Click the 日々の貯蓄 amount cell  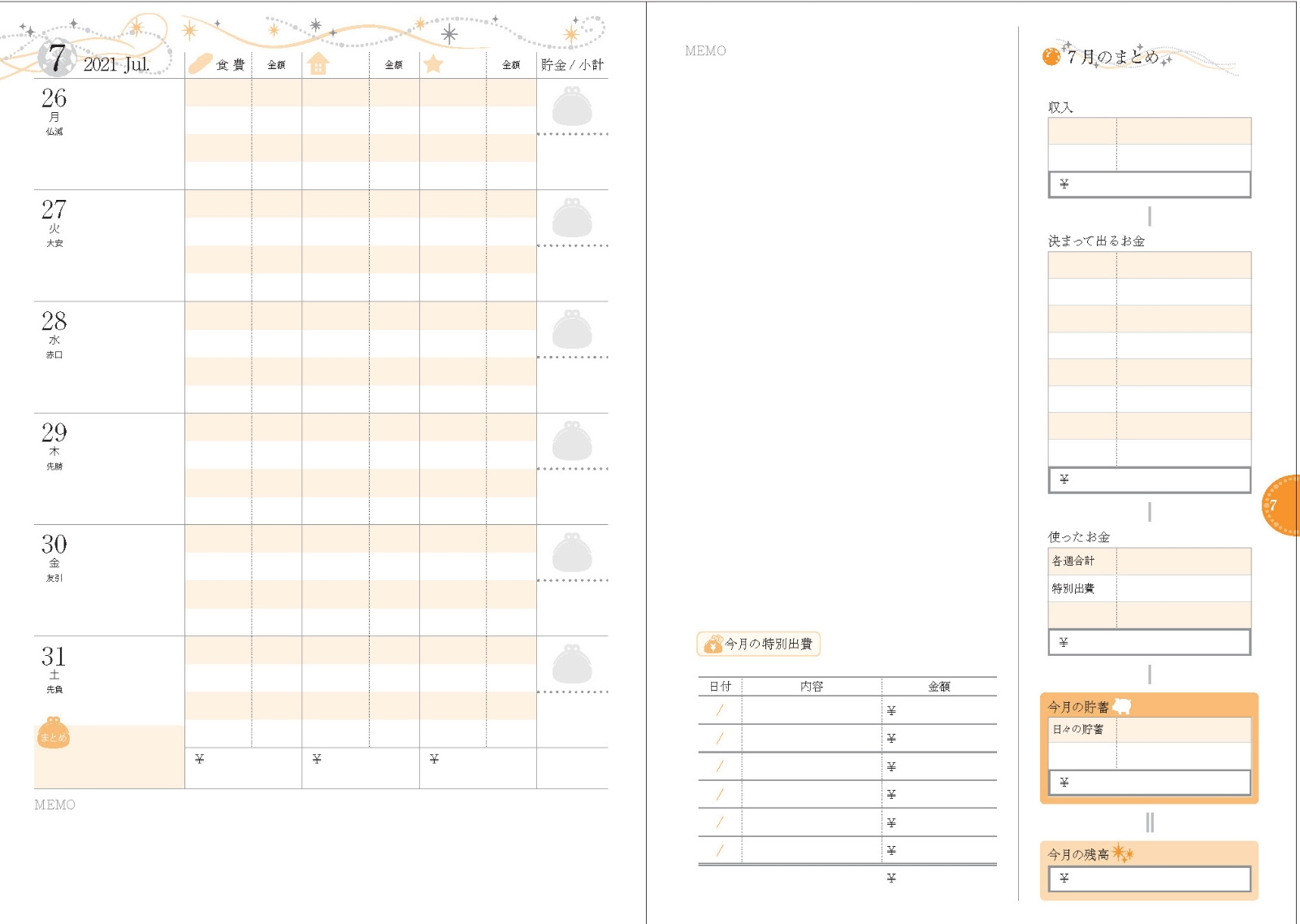tap(1183, 730)
